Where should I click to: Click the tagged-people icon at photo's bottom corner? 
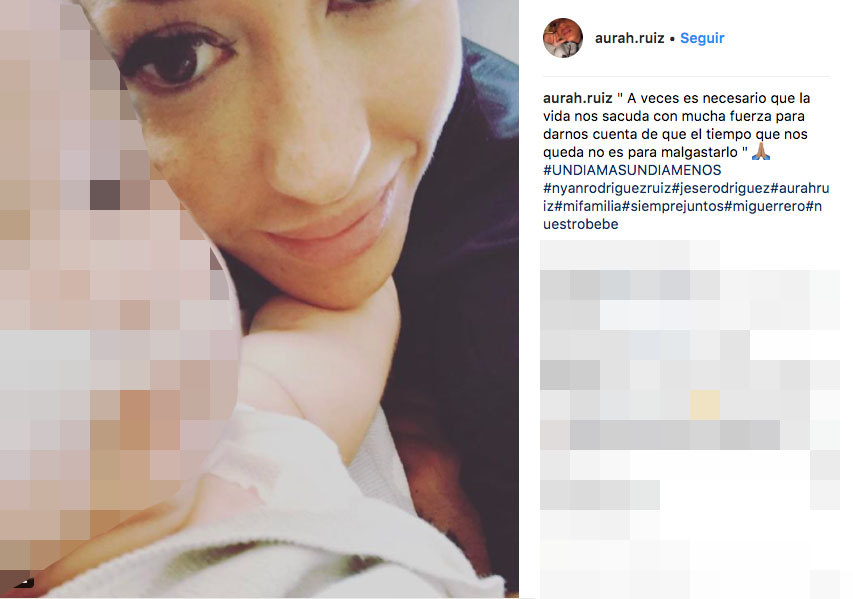[22, 583]
